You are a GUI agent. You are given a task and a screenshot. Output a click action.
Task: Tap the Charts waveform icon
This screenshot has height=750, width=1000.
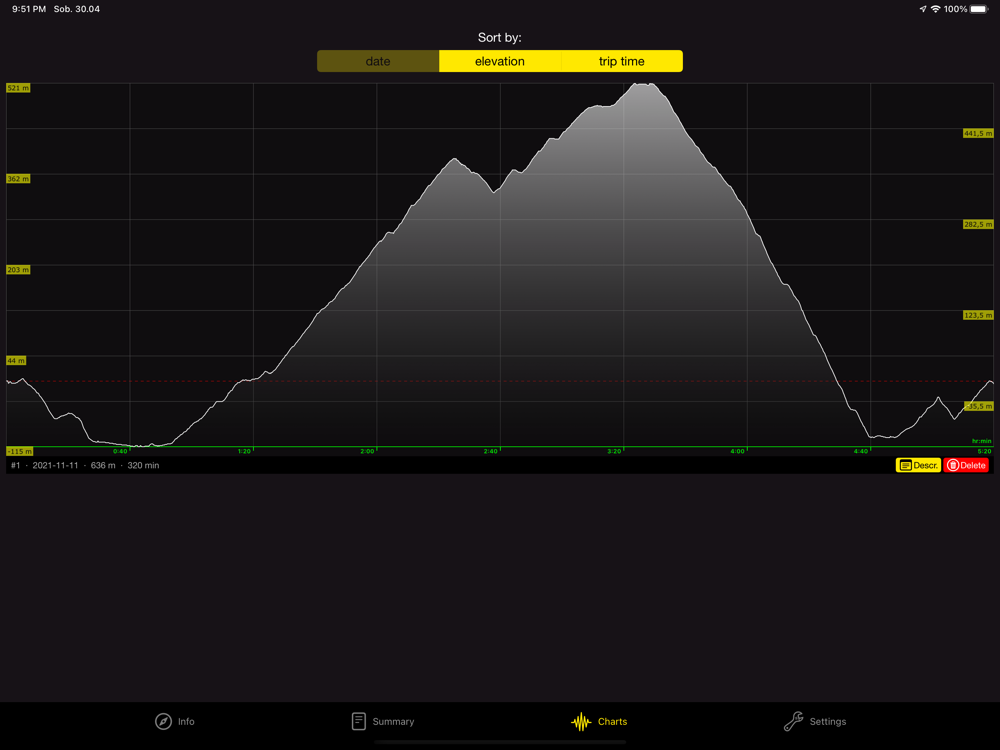pos(581,721)
